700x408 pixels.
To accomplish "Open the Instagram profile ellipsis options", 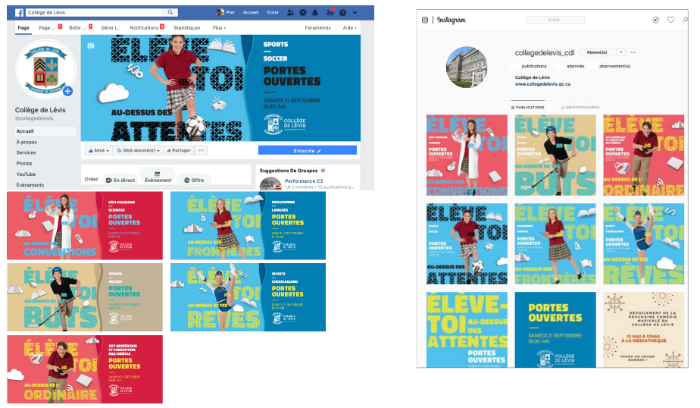I will 633,53.
